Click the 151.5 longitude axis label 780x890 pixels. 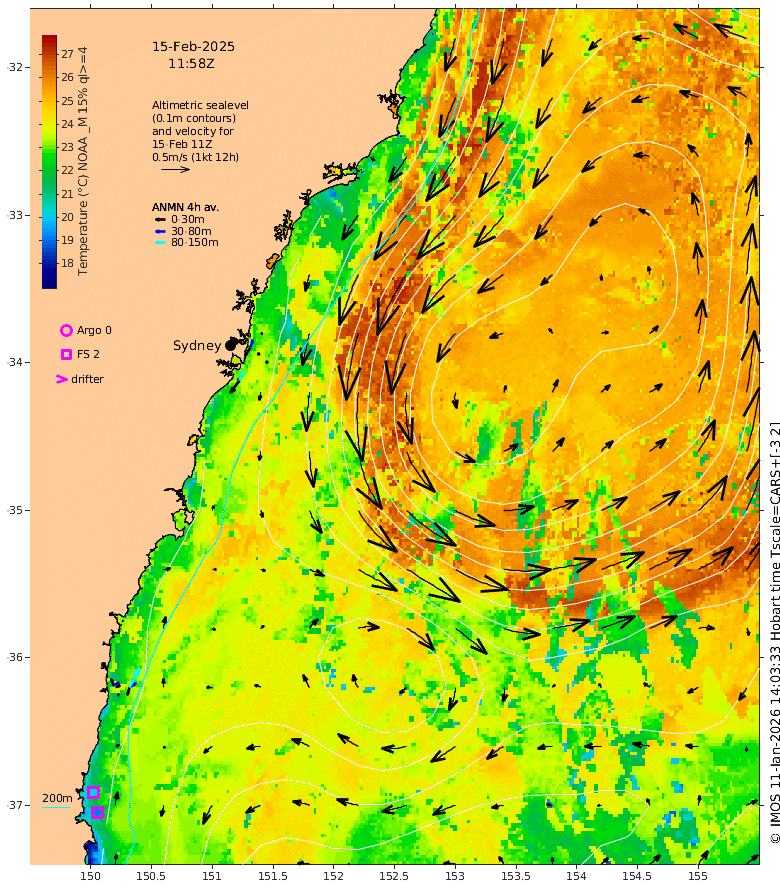point(272,876)
